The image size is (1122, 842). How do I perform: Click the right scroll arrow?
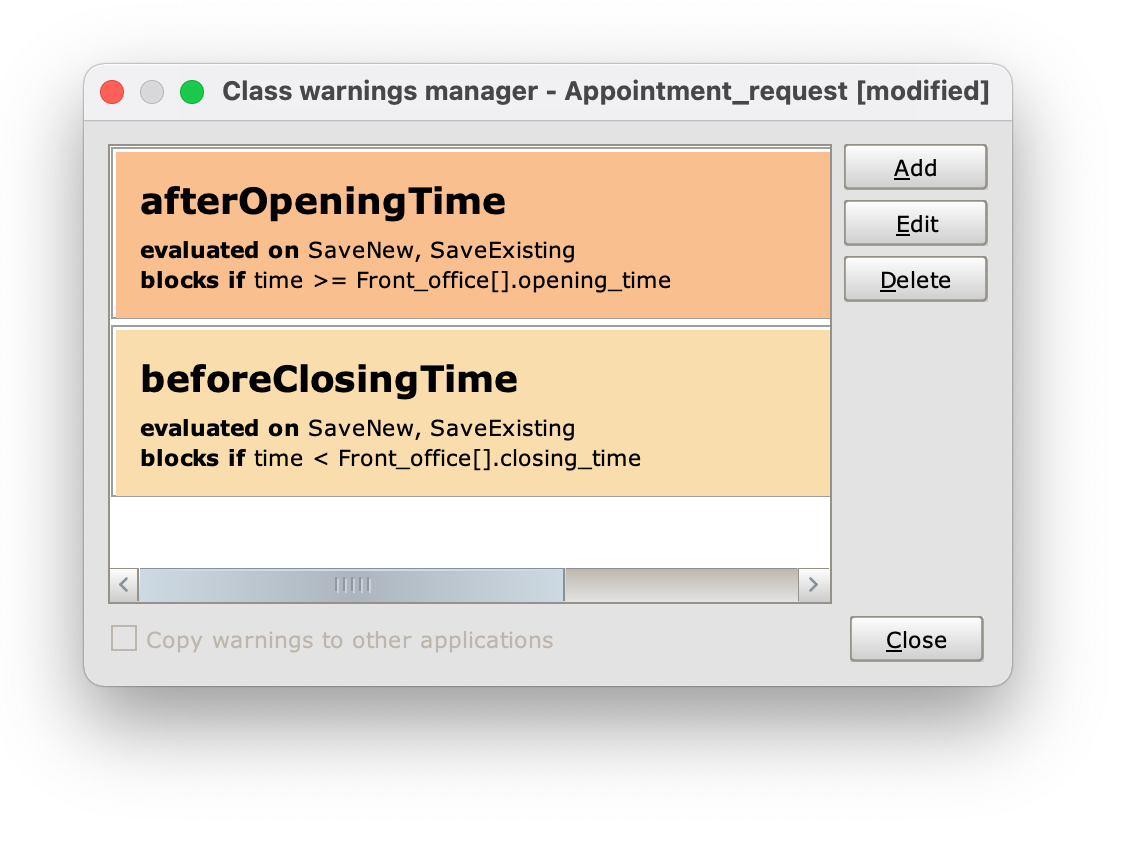(814, 584)
